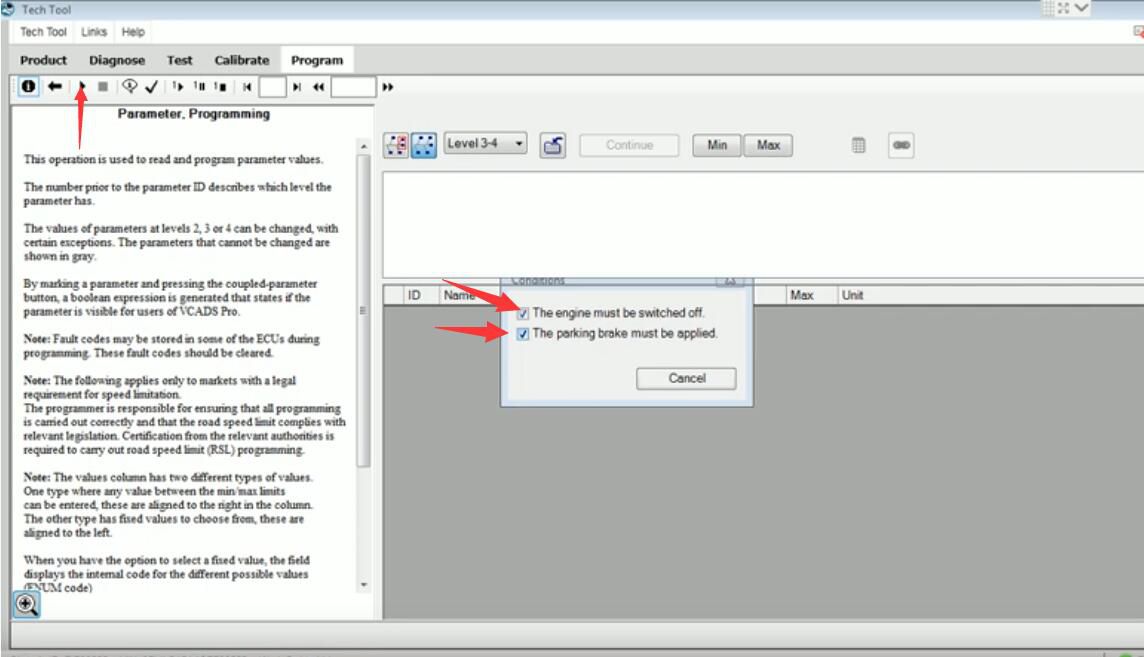The height and width of the screenshot is (657, 1144).
Task: Open the Links menu
Action: [94, 32]
